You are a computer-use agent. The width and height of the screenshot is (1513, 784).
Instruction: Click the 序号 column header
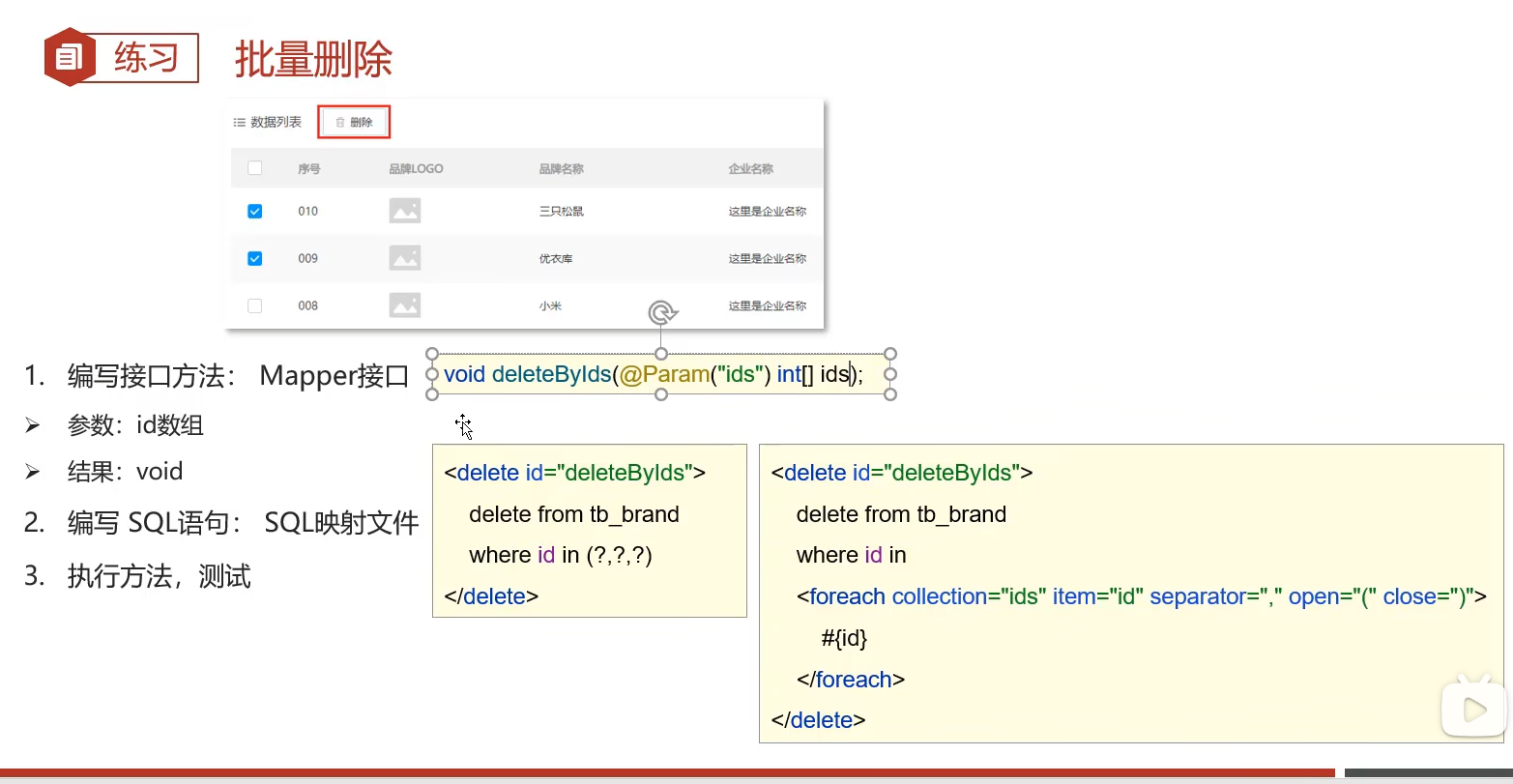pos(309,168)
